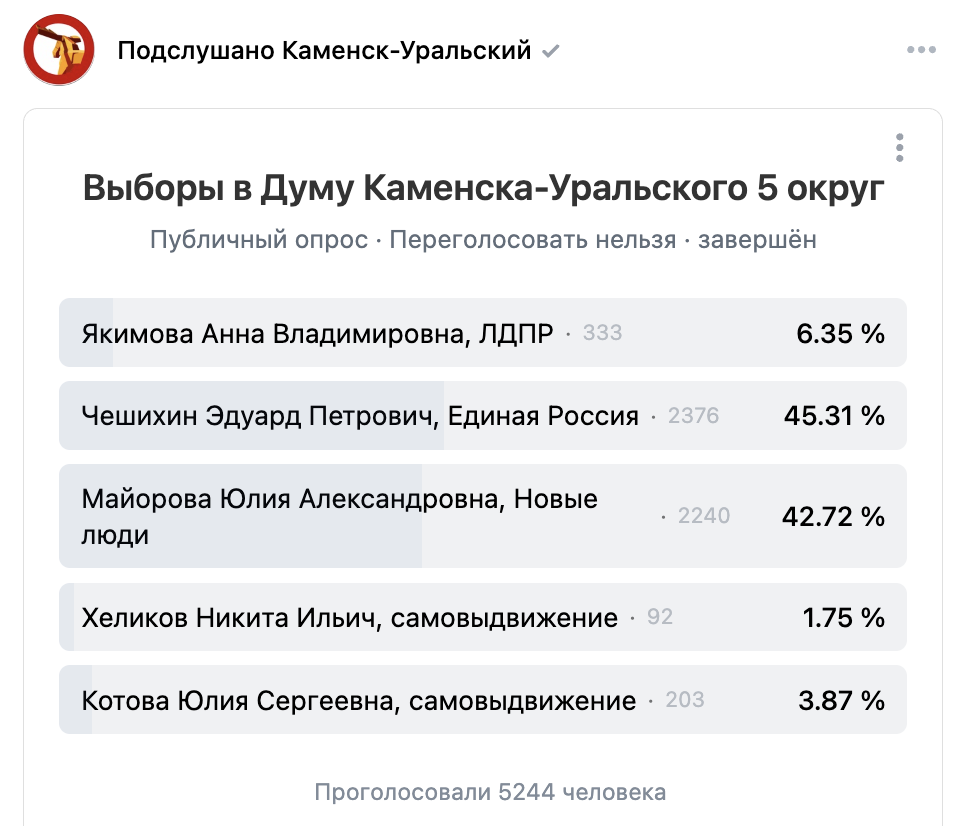This screenshot has height=826, width=972.
Task: Open the post options three-dot menu
Action: 921,50
